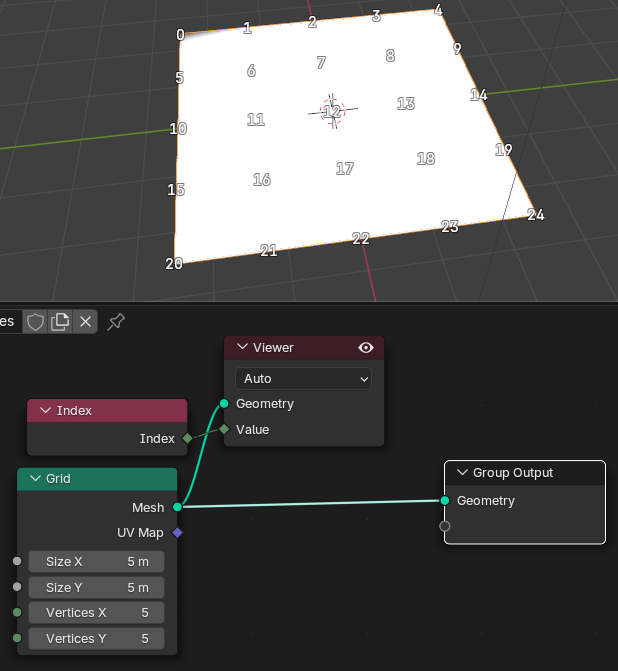
Task: Click Size Y input socket
Action: (x=17, y=587)
